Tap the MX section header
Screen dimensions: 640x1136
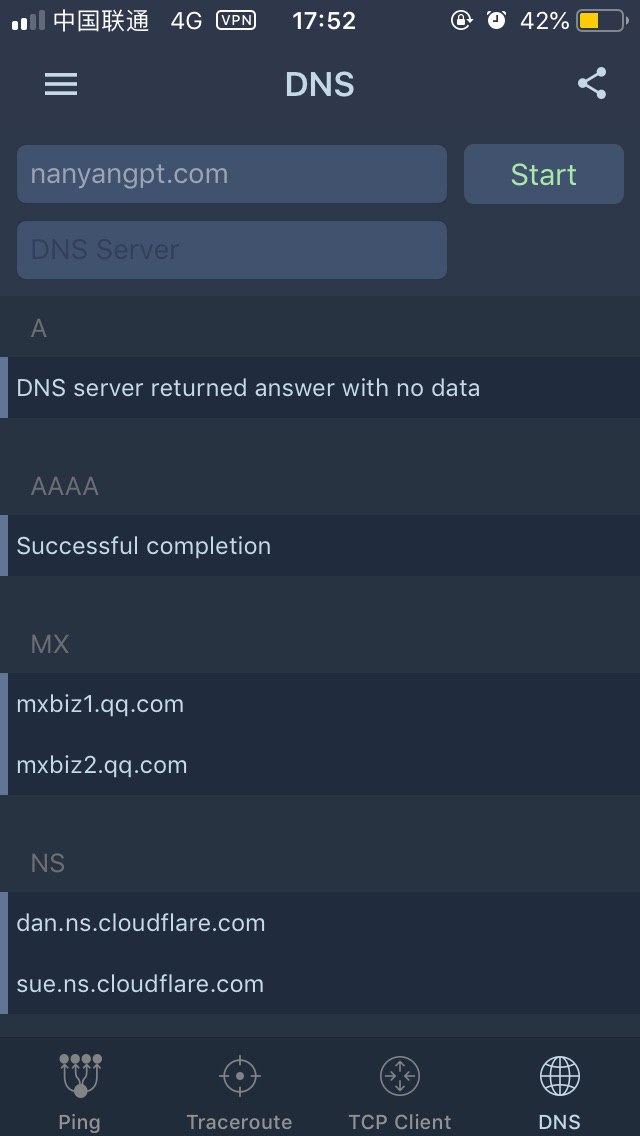coord(50,645)
